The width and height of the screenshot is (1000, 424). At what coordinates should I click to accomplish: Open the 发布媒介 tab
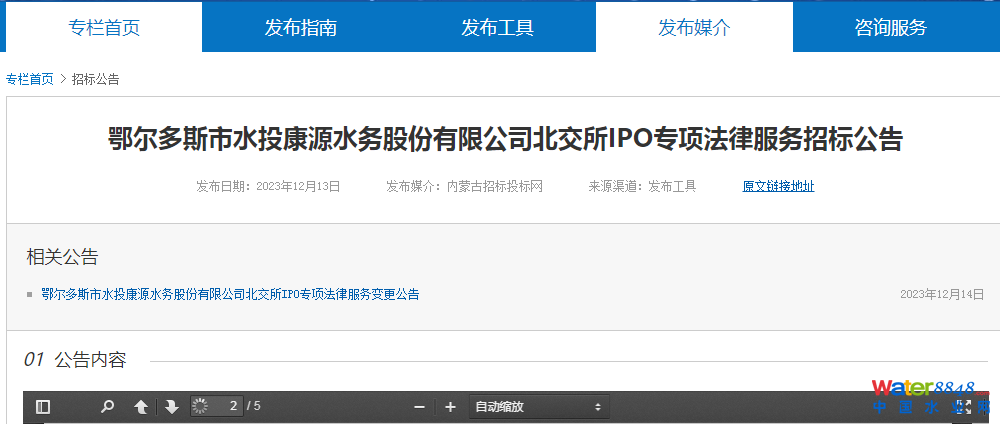click(x=694, y=27)
